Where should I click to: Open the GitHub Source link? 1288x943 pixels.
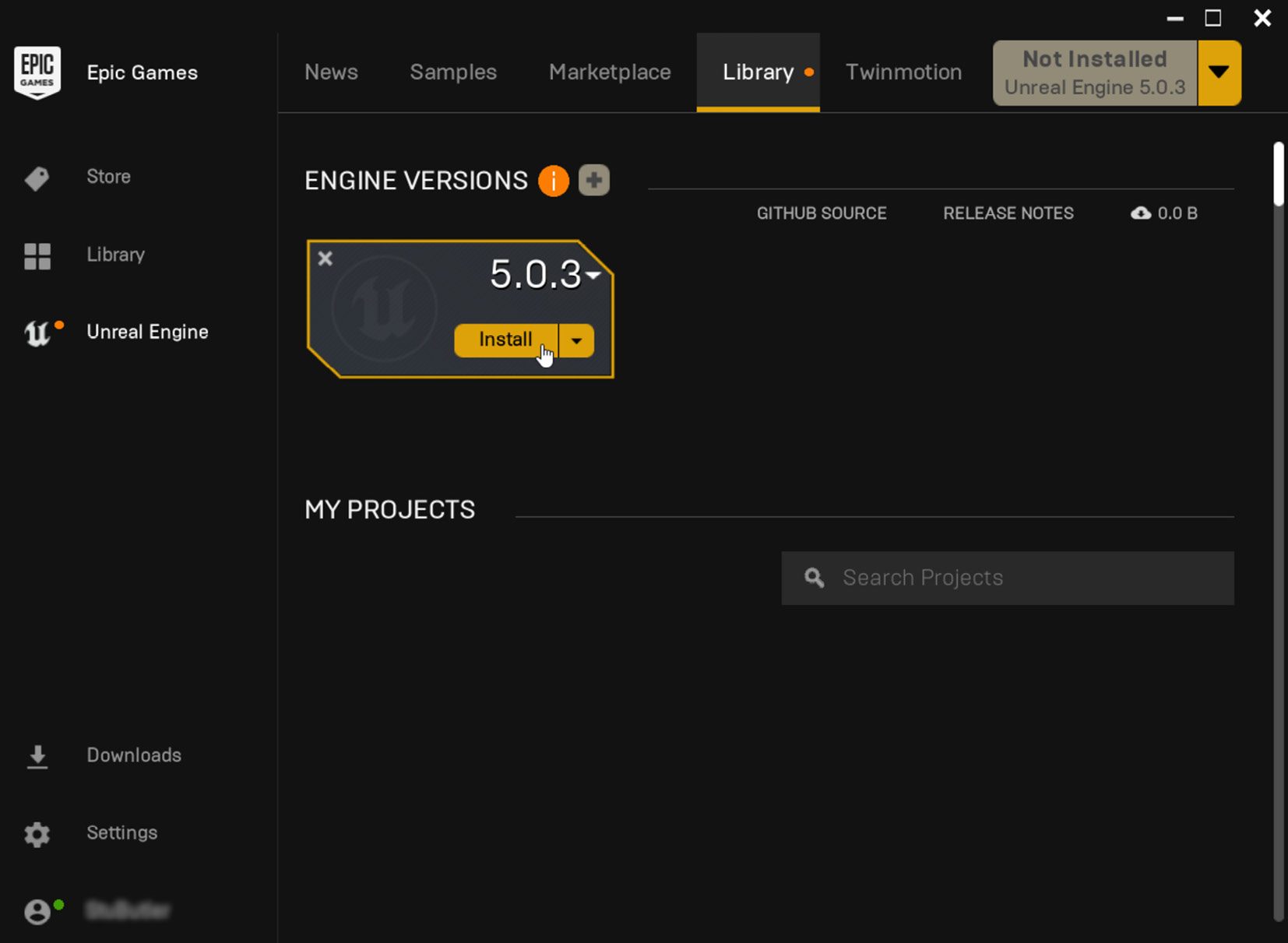[x=822, y=213]
